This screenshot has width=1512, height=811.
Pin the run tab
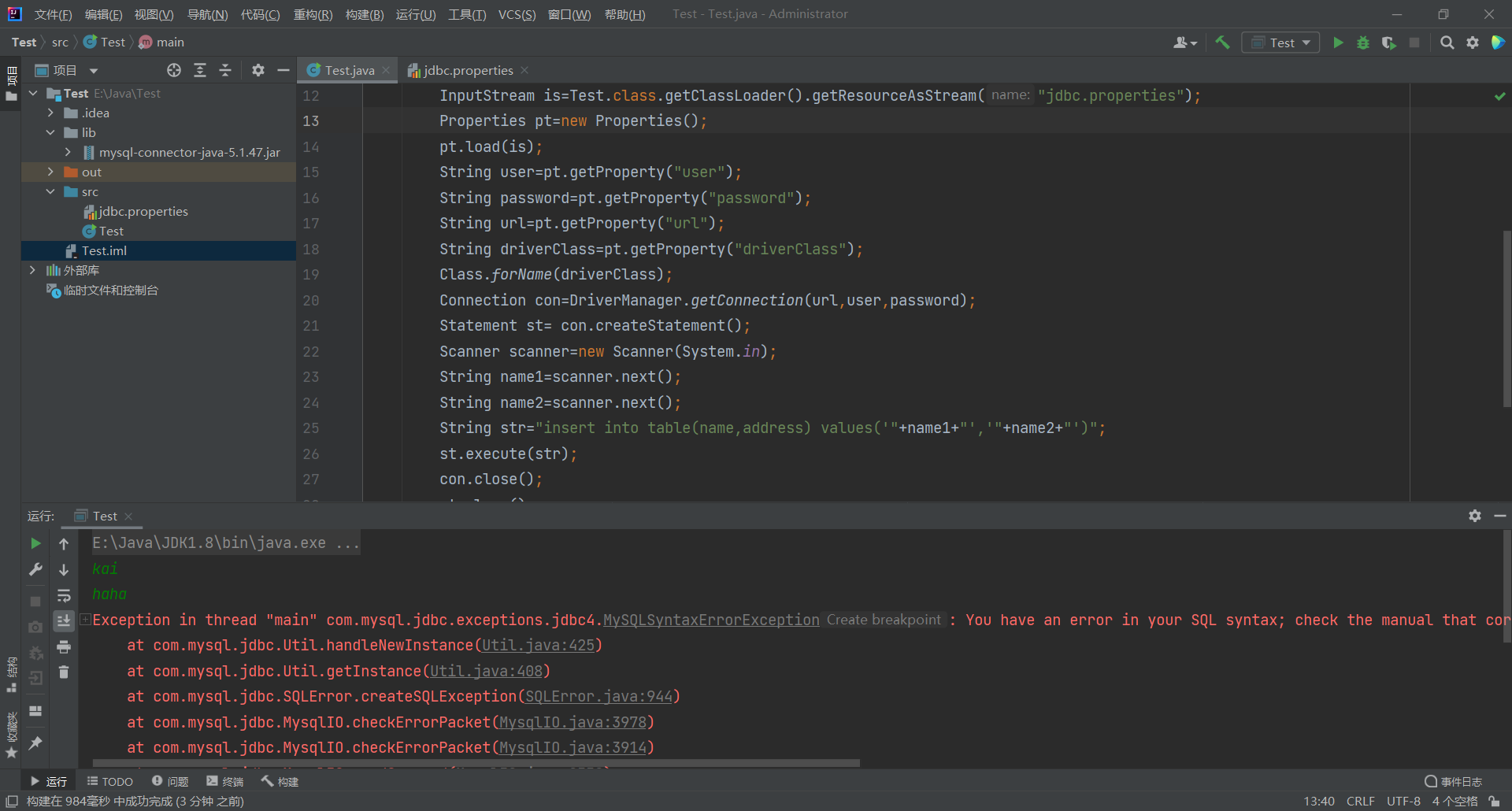coord(35,742)
